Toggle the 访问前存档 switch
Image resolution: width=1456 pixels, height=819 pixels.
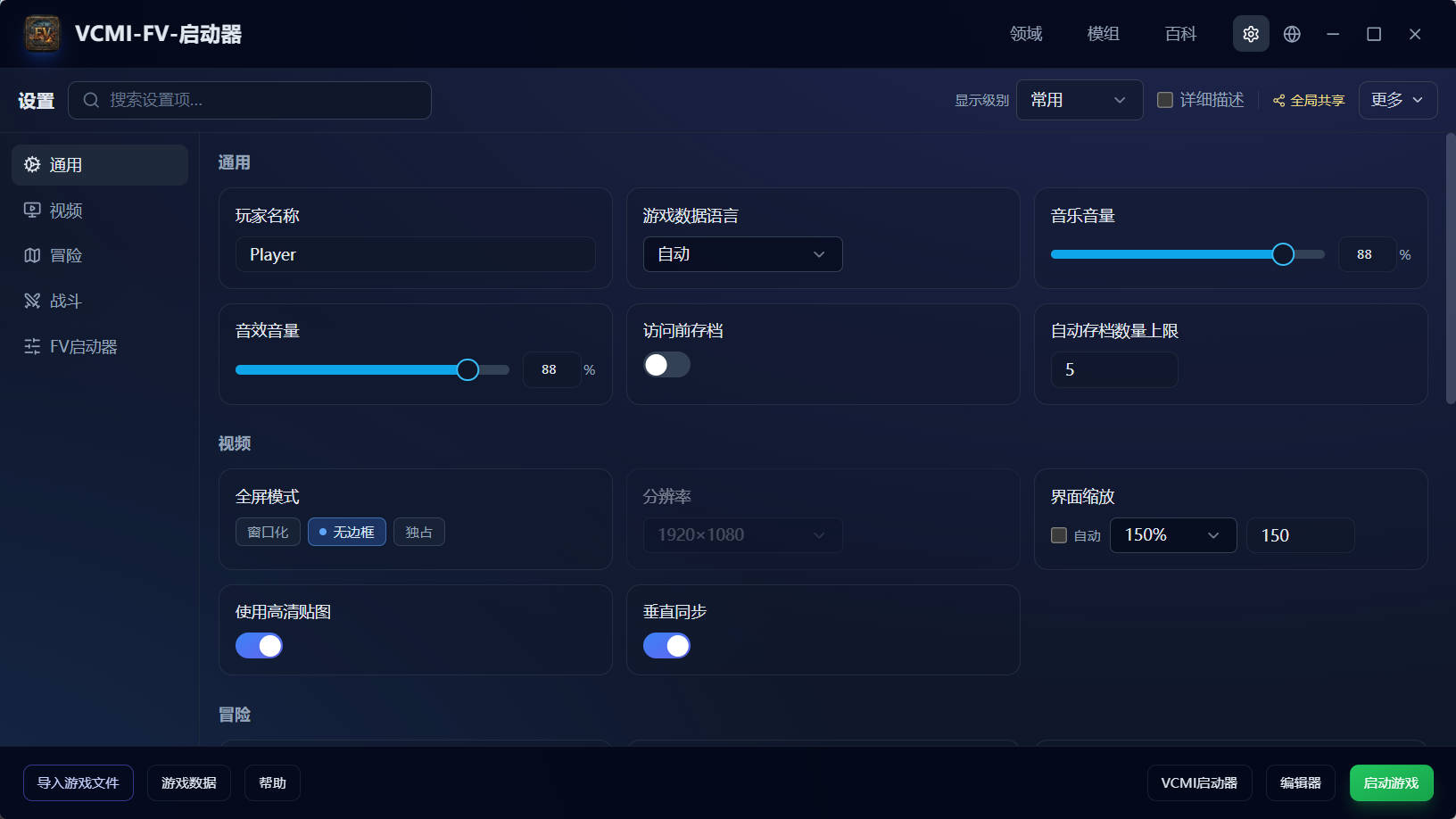coord(666,365)
